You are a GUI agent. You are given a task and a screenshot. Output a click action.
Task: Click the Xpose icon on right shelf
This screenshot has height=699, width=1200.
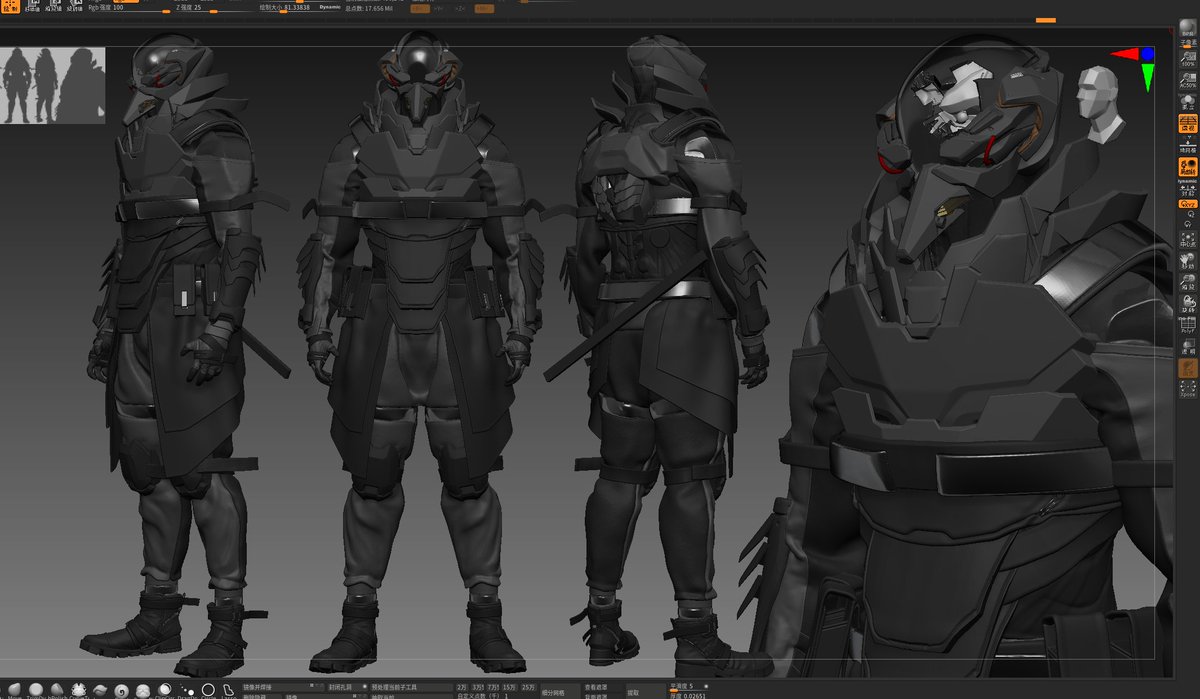click(x=1187, y=390)
